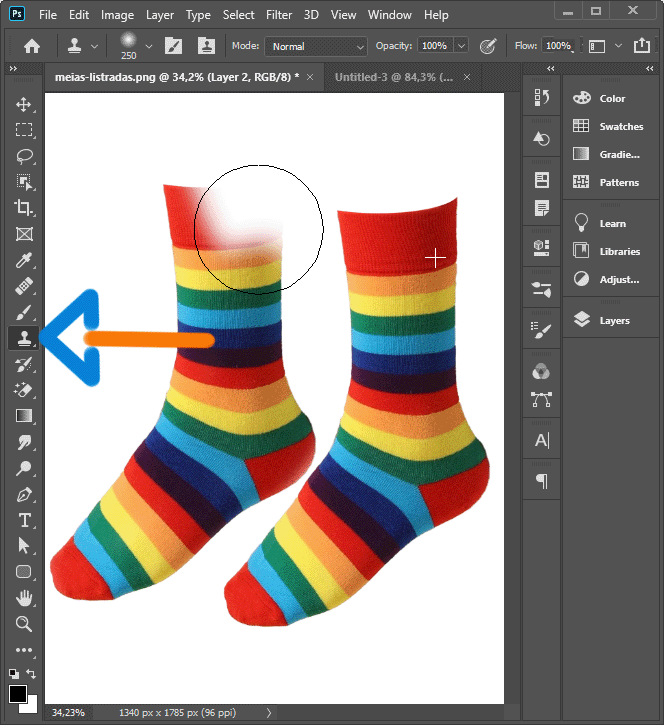Screen dimensions: 664x725
Task: Toggle pressure for opacity button
Action: click(x=488, y=46)
